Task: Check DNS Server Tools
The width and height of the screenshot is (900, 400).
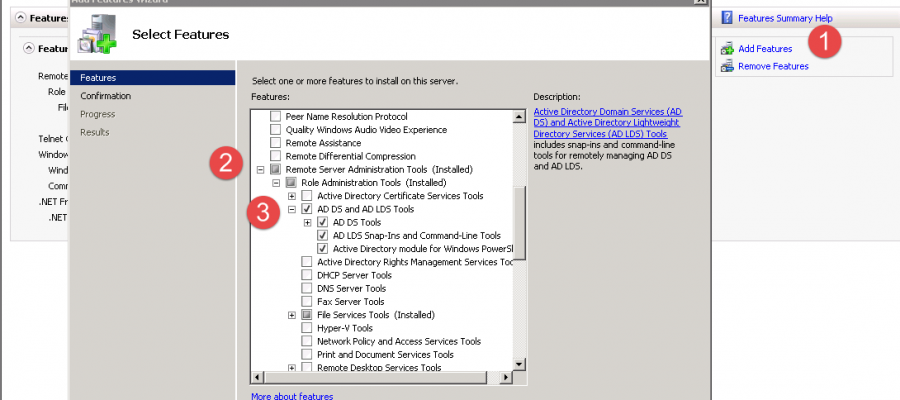Action: click(307, 288)
